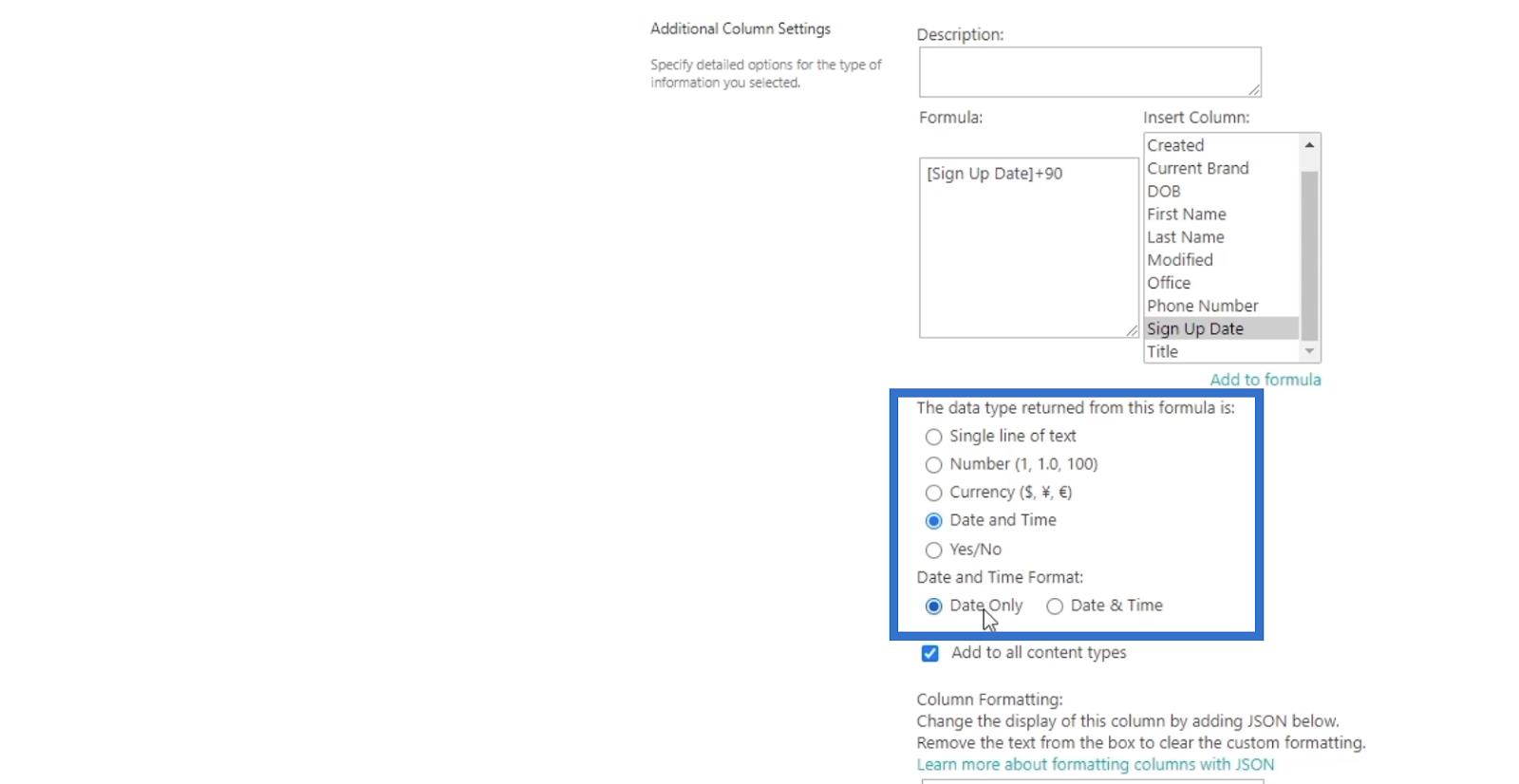Click the Formula box resize handle
The height and width of the screenshot is (784, 1519).
[x=1132, y=330]
